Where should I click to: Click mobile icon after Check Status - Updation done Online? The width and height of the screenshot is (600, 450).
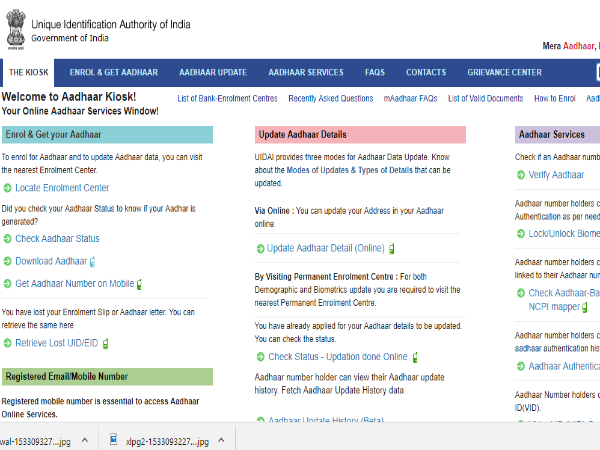[415, 357]
